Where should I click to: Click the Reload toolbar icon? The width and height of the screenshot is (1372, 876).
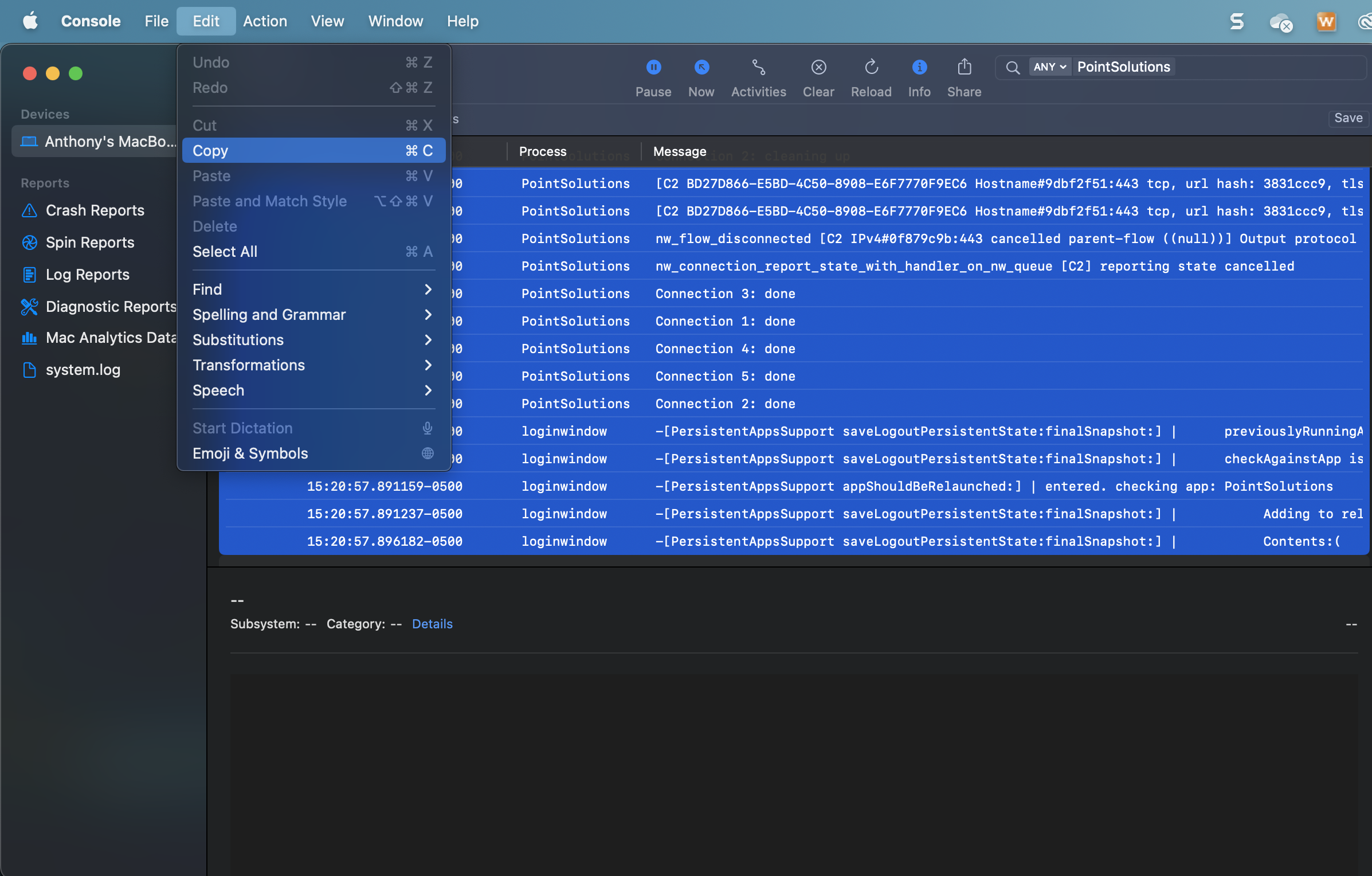coord(871,68)
